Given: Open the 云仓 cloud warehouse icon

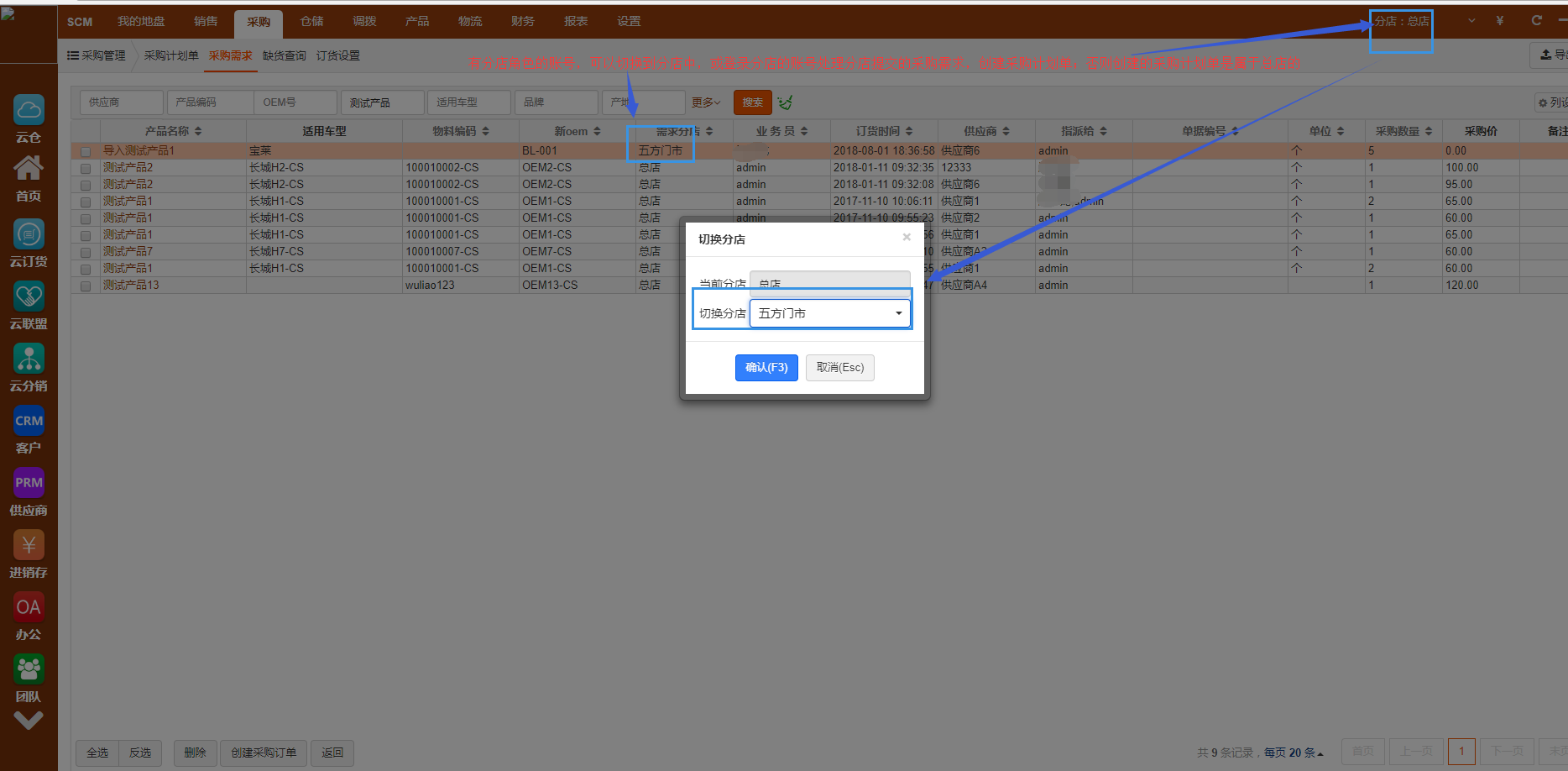Looking at the screenshot, I should 29,111.
